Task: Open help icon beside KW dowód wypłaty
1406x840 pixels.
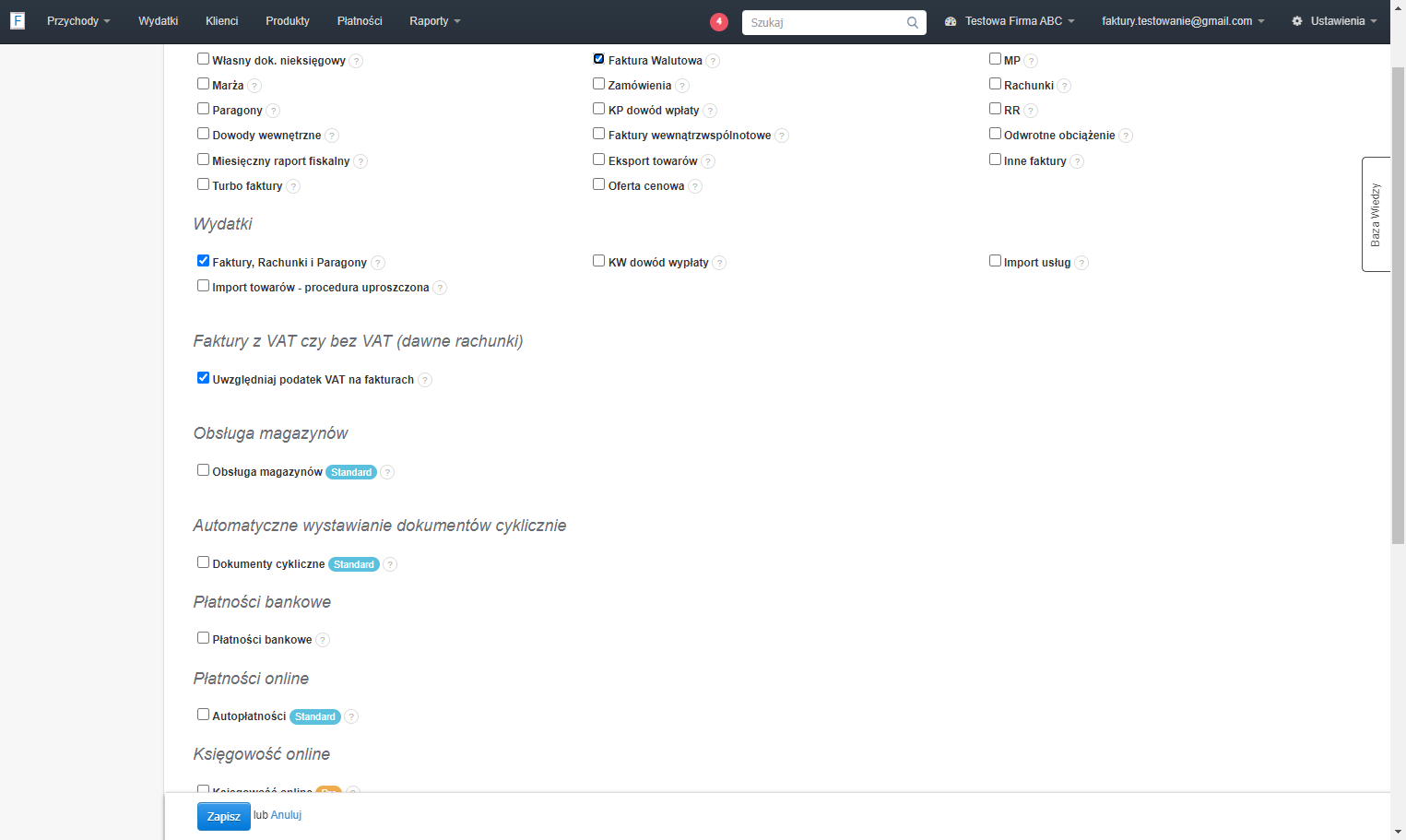Action: coord(719,263)
